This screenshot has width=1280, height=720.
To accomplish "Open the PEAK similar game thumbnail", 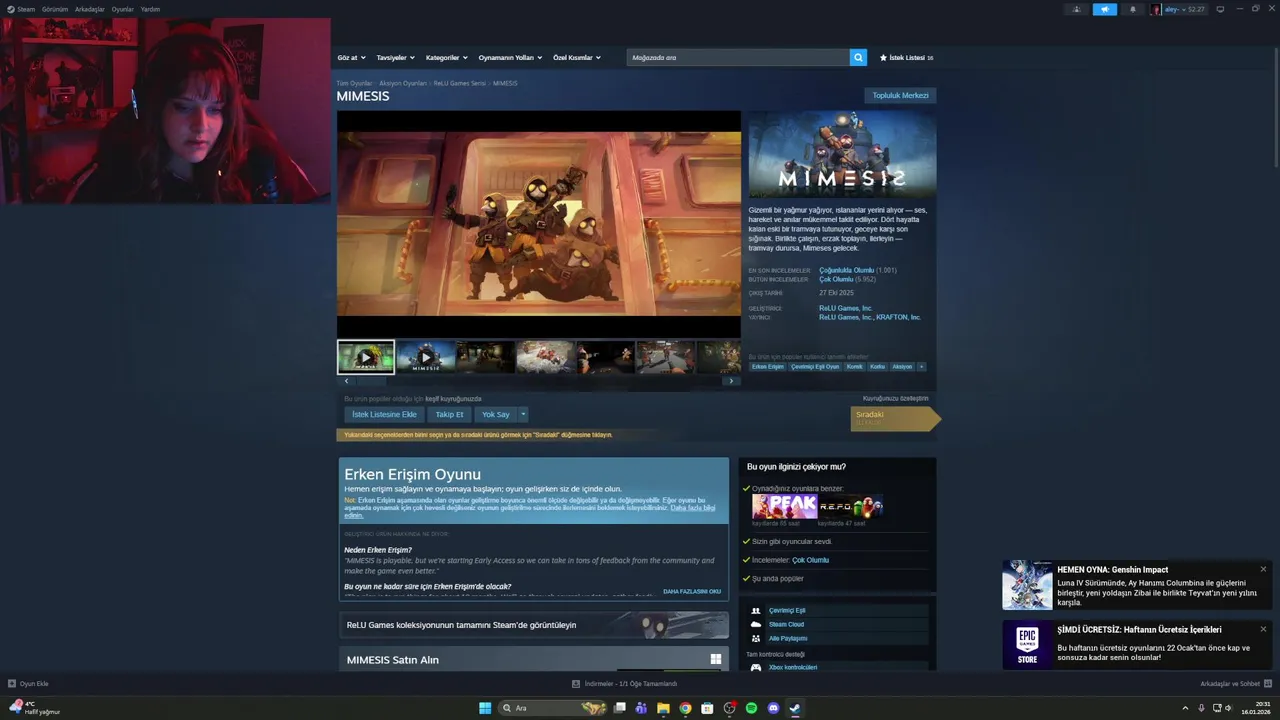I will [x=784, y=506].
